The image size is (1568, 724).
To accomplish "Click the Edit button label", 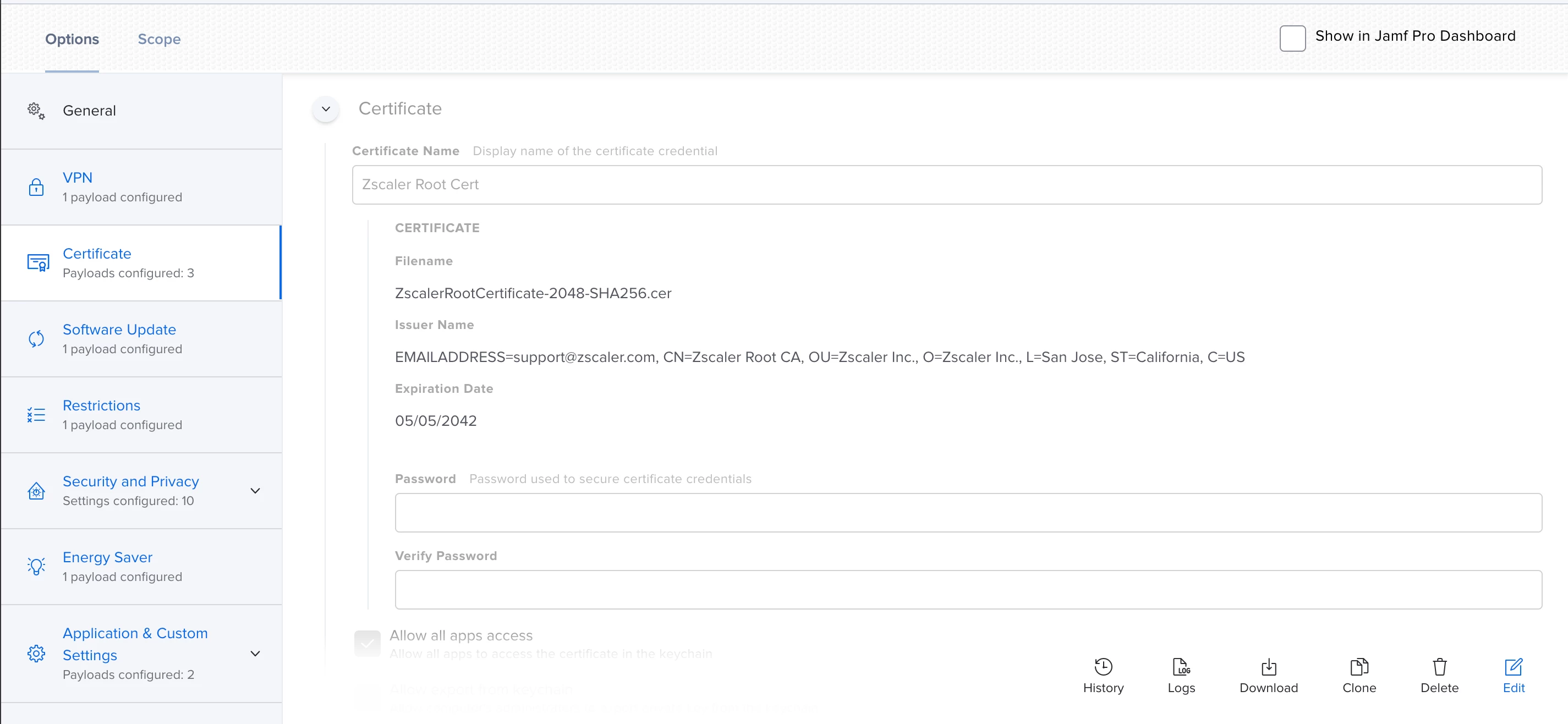I will point(1513,688).
